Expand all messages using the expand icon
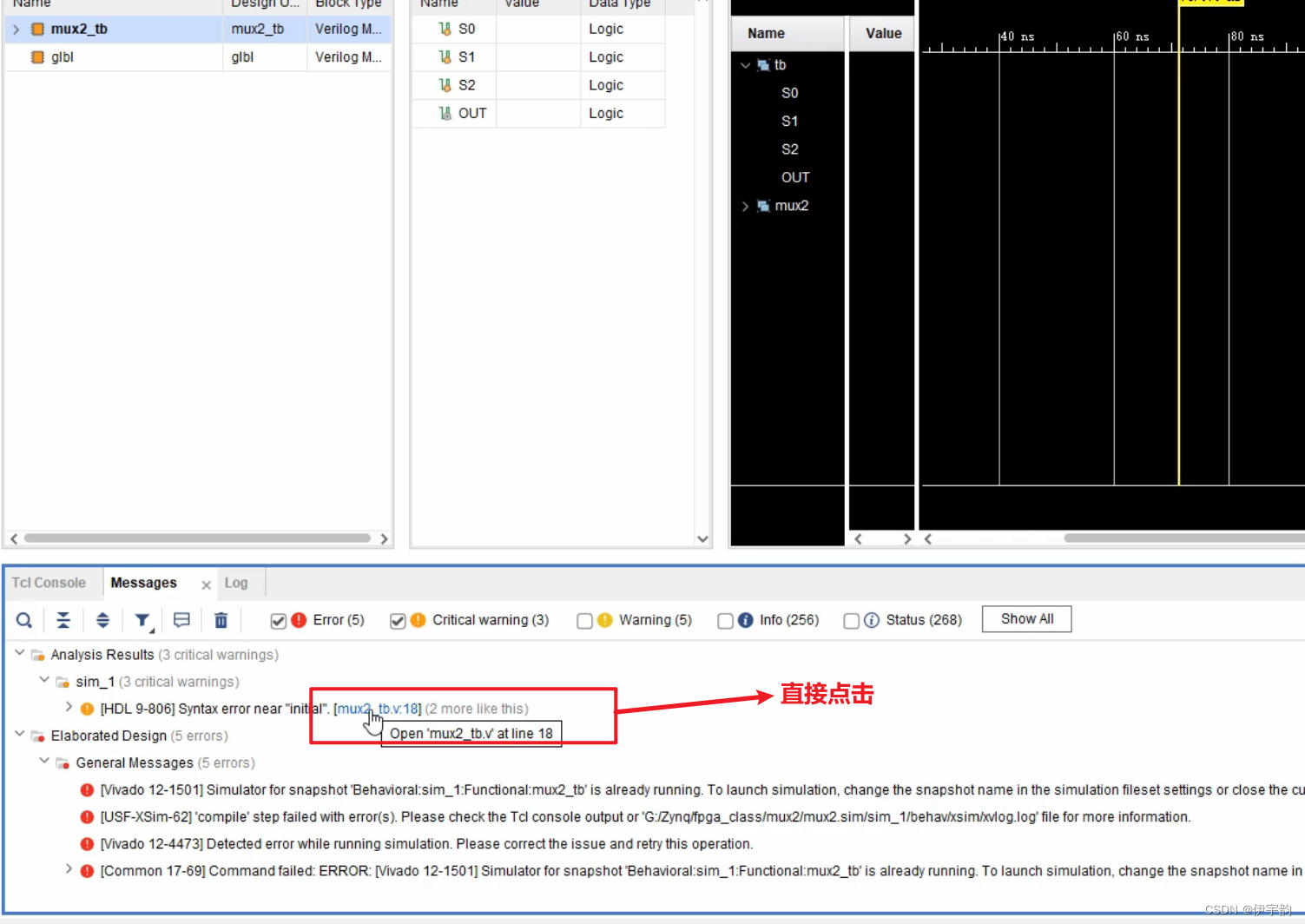 (103, 619)
